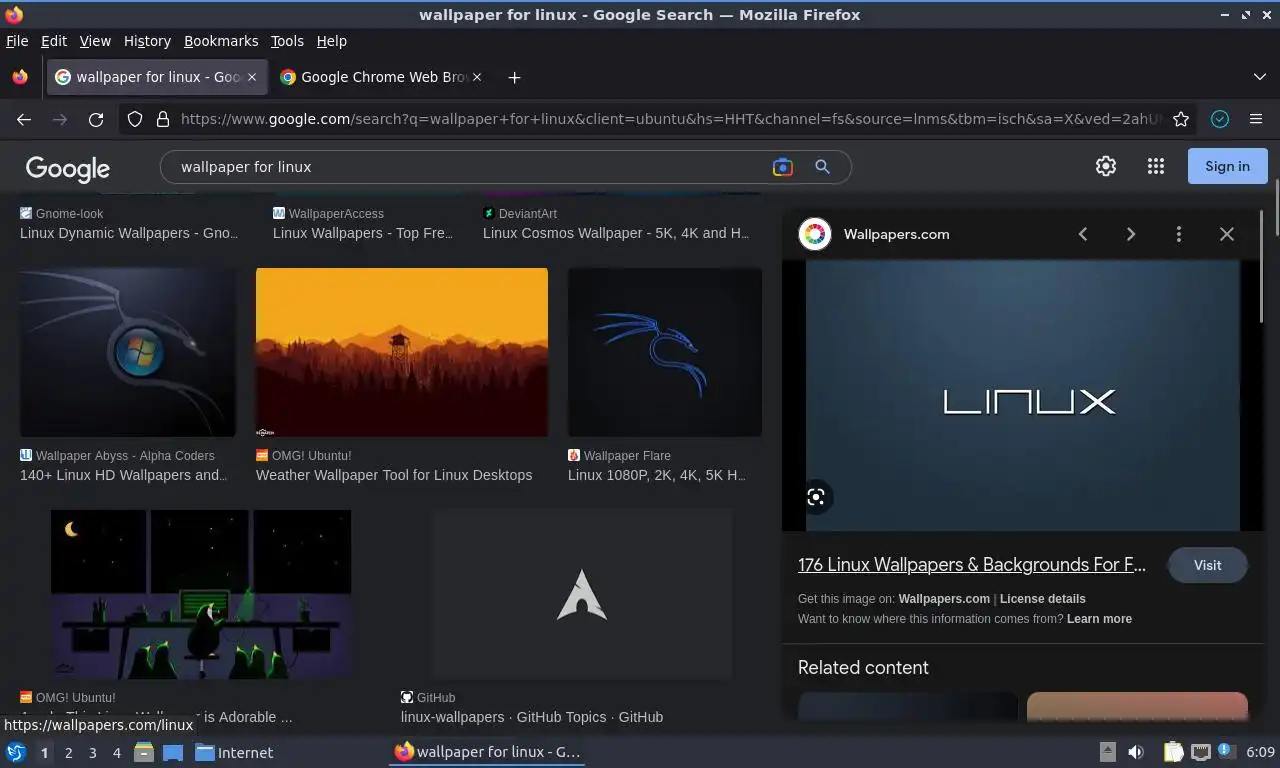The image size is (1280, 768).
Task: Click the Google search input field
Action: 470,167
